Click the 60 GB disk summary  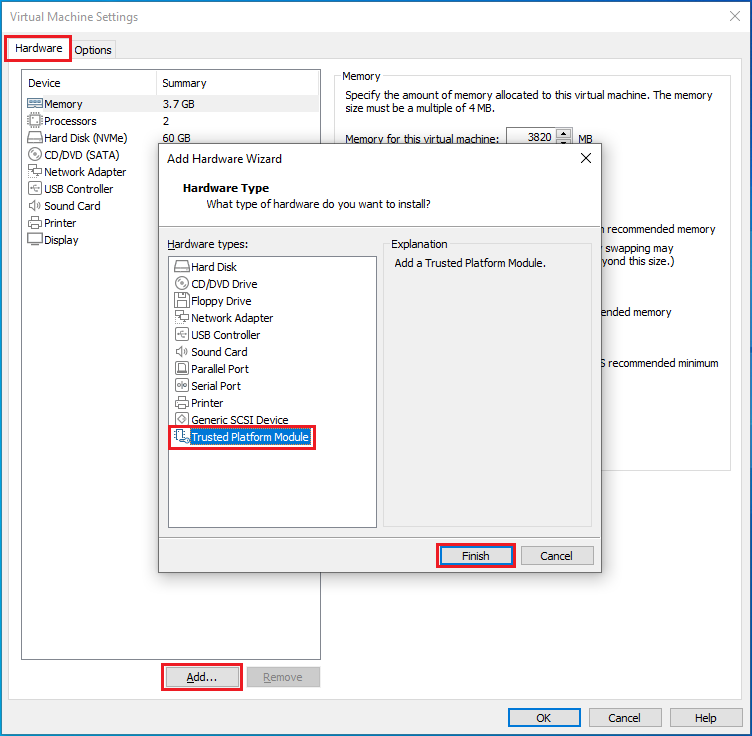click(176, 138)
